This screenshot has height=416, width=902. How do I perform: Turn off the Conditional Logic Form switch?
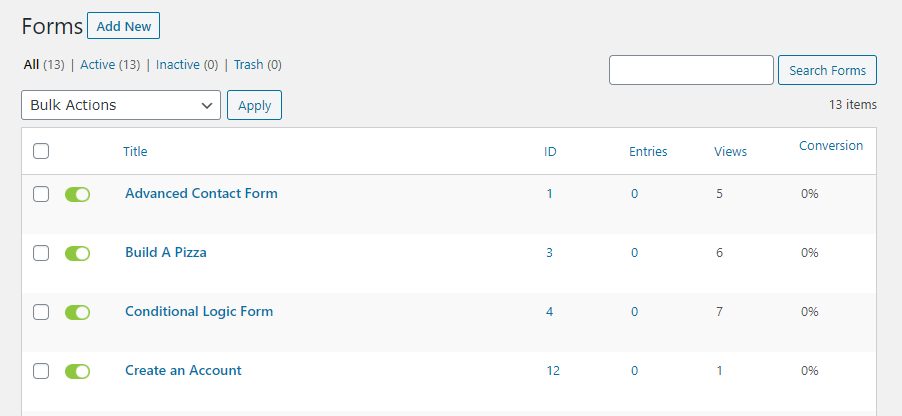(x=78, y=312)
